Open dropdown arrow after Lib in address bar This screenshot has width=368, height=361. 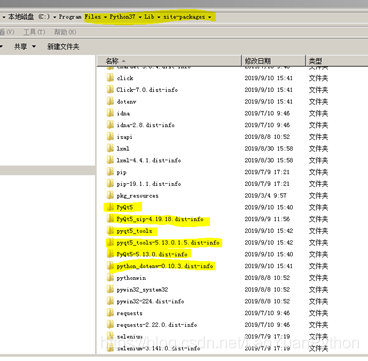click(158, 17)
